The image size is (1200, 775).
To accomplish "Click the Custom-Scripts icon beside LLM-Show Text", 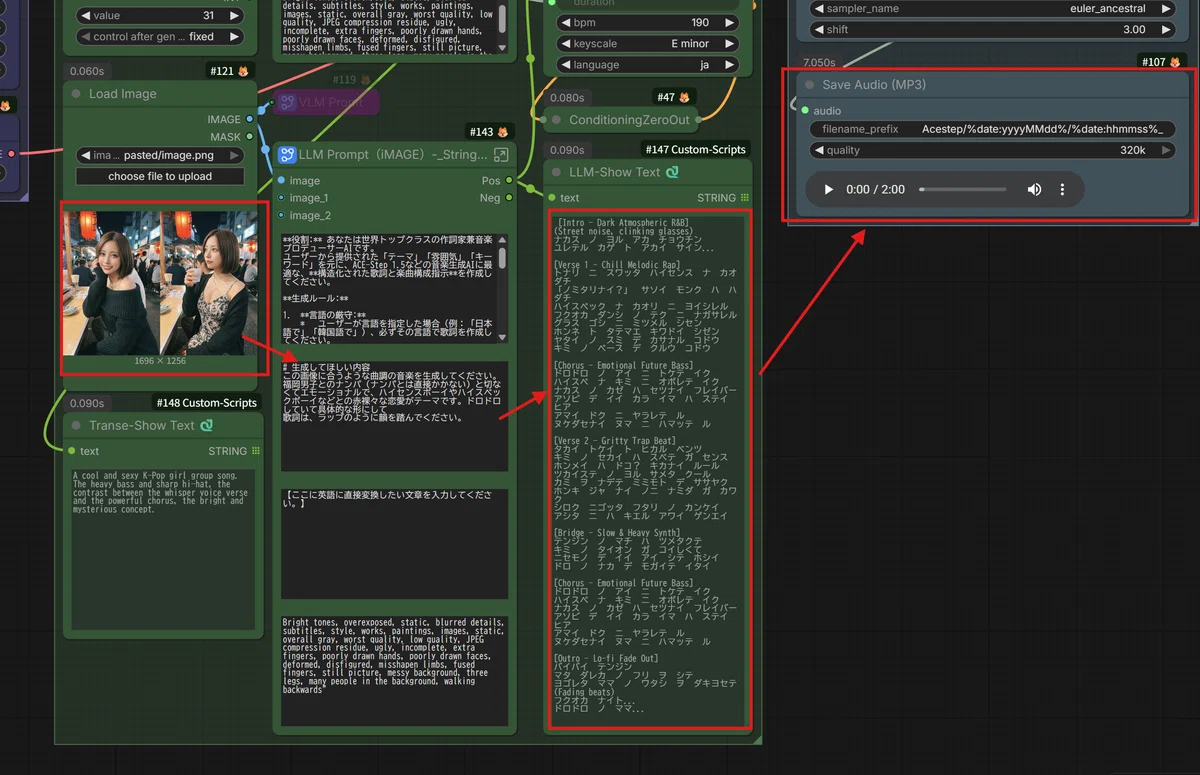I will (x=672, y=172).
